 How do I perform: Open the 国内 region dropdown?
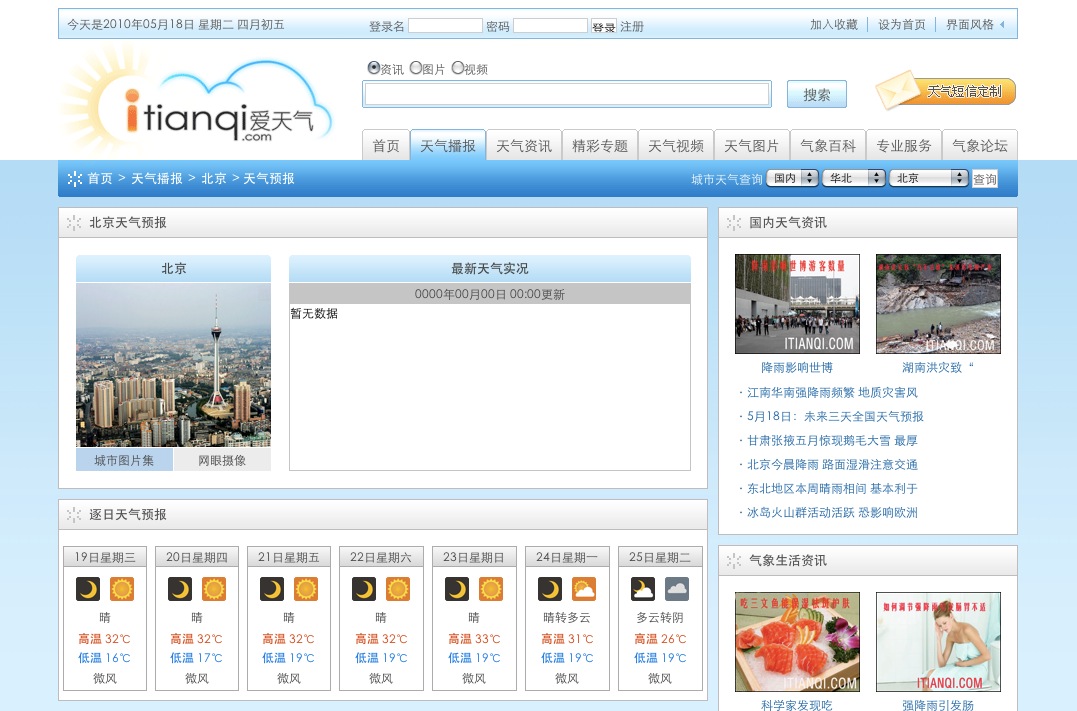(792, 178)
